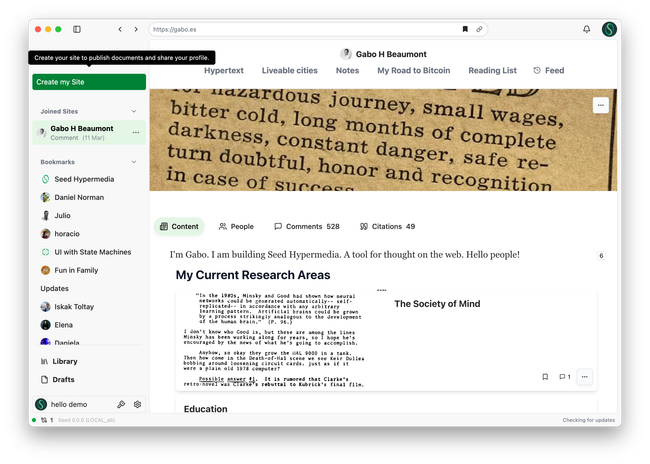
Task: Click the Create my Site button
Action: coord(89,82)
